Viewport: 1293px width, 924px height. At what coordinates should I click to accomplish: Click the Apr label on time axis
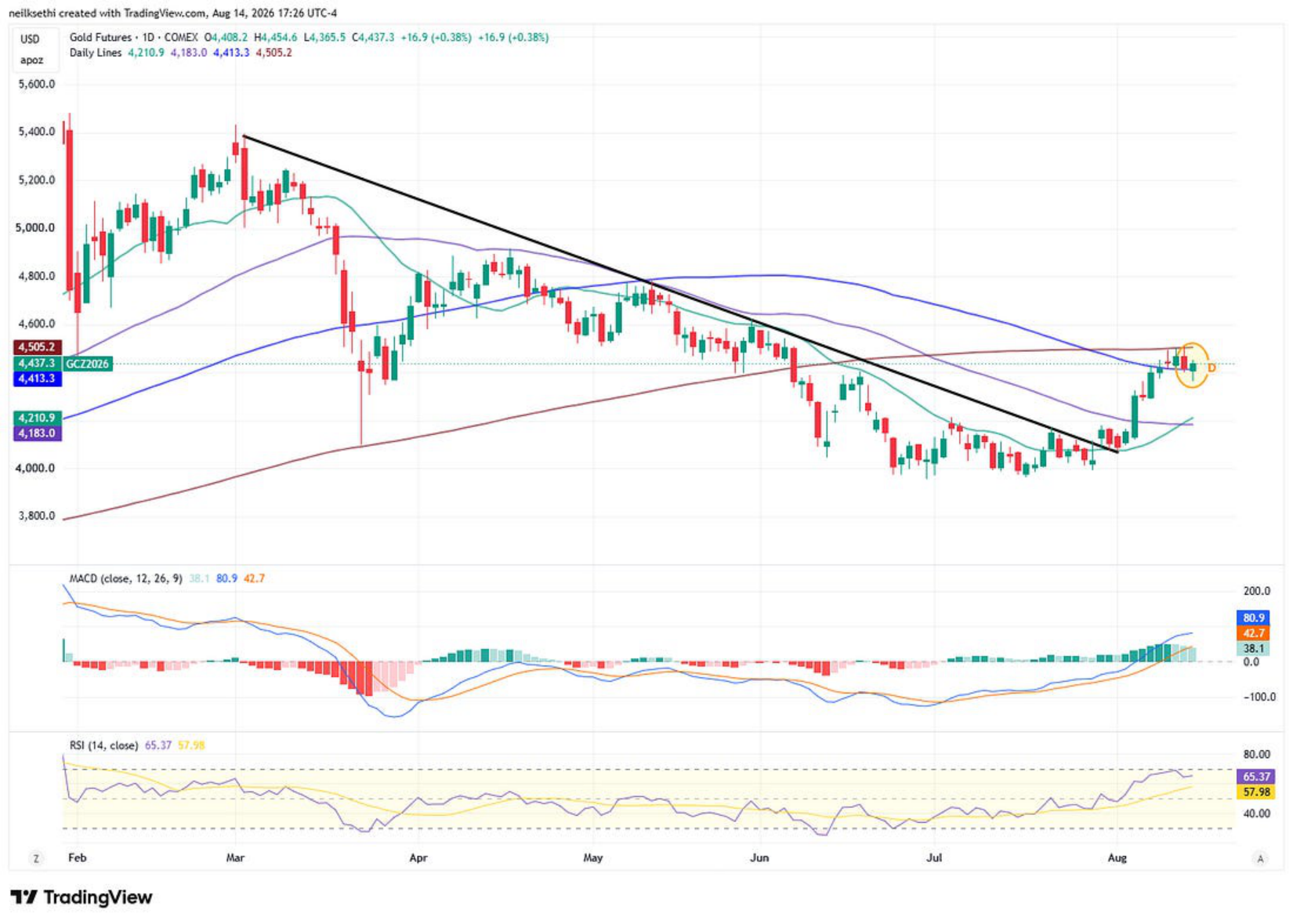click(418, 858)
